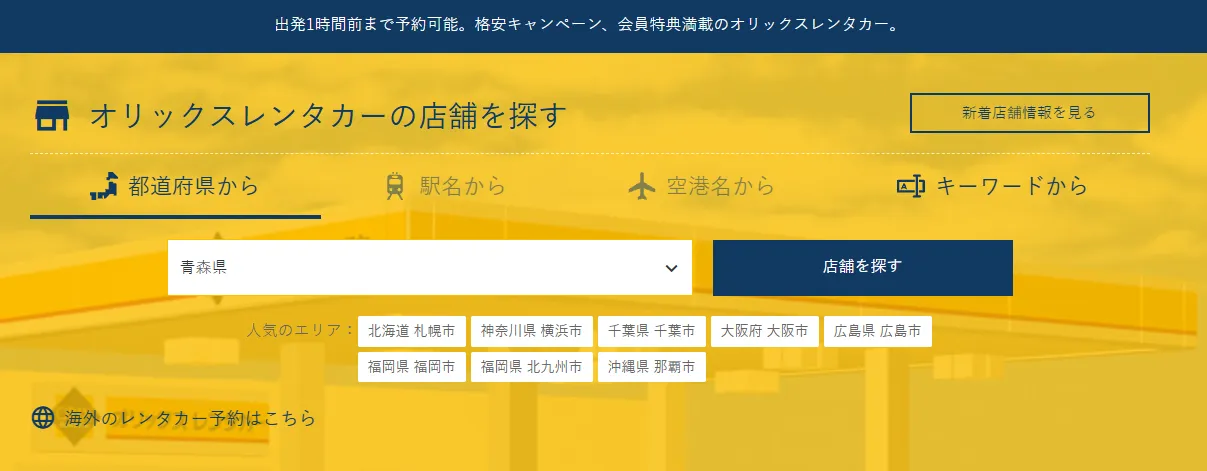1207x471 pixels.
Task: Switch to the 空港名から tab
Action: click(x=702, y=187)
